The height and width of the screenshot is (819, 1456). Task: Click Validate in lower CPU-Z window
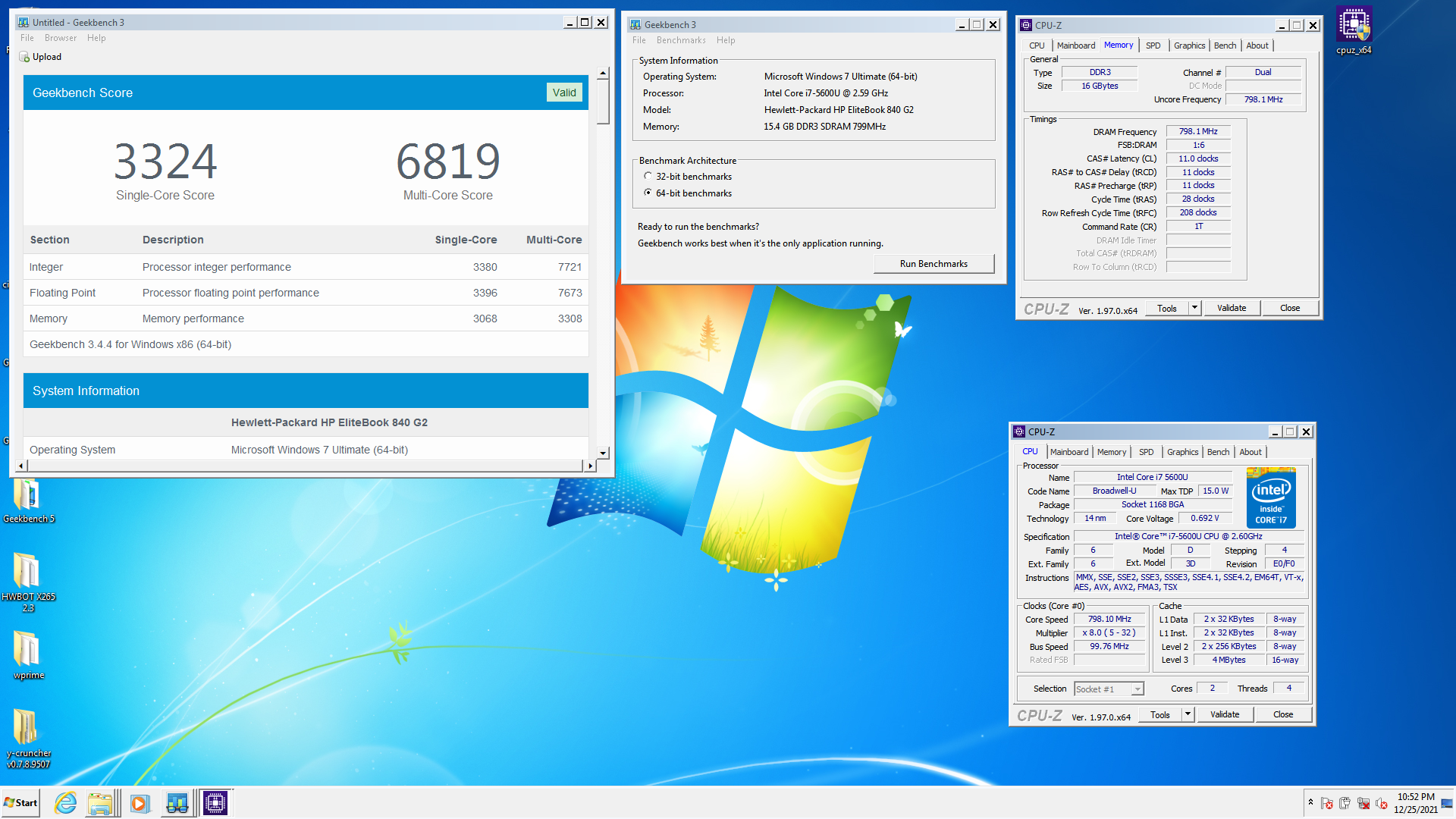(1225, 714)
